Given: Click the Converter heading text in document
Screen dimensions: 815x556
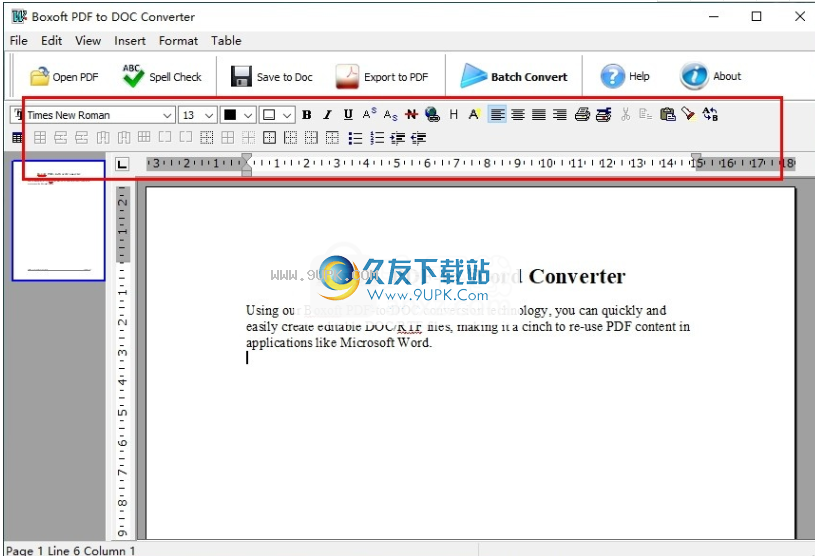Looking at the screenshot, I should coord(577,276).
